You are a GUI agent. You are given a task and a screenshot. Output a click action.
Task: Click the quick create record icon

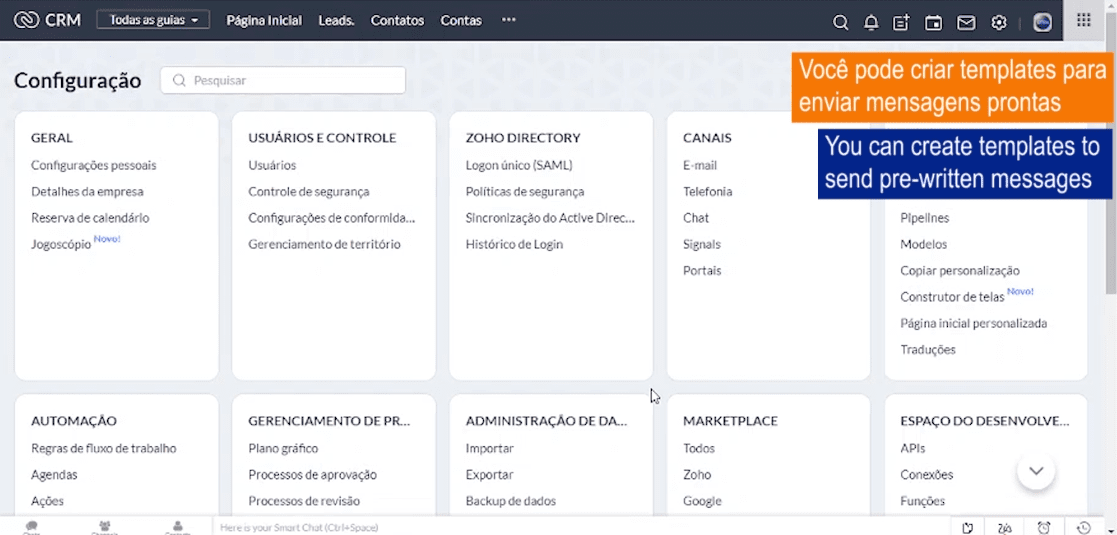pyautogui.click(x=901, y=22)
